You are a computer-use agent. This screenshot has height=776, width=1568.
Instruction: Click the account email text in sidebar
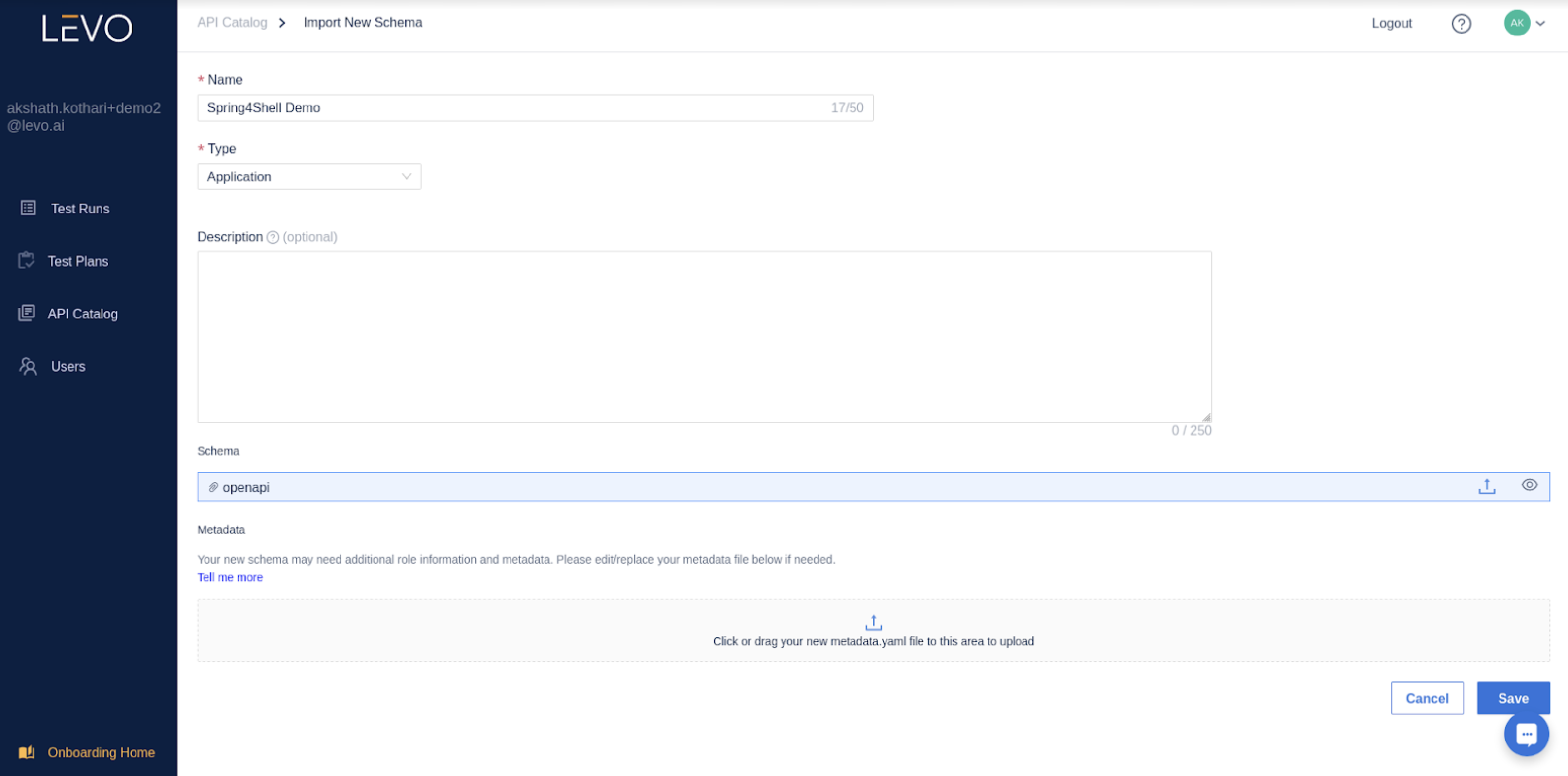[x=84, y=116]
